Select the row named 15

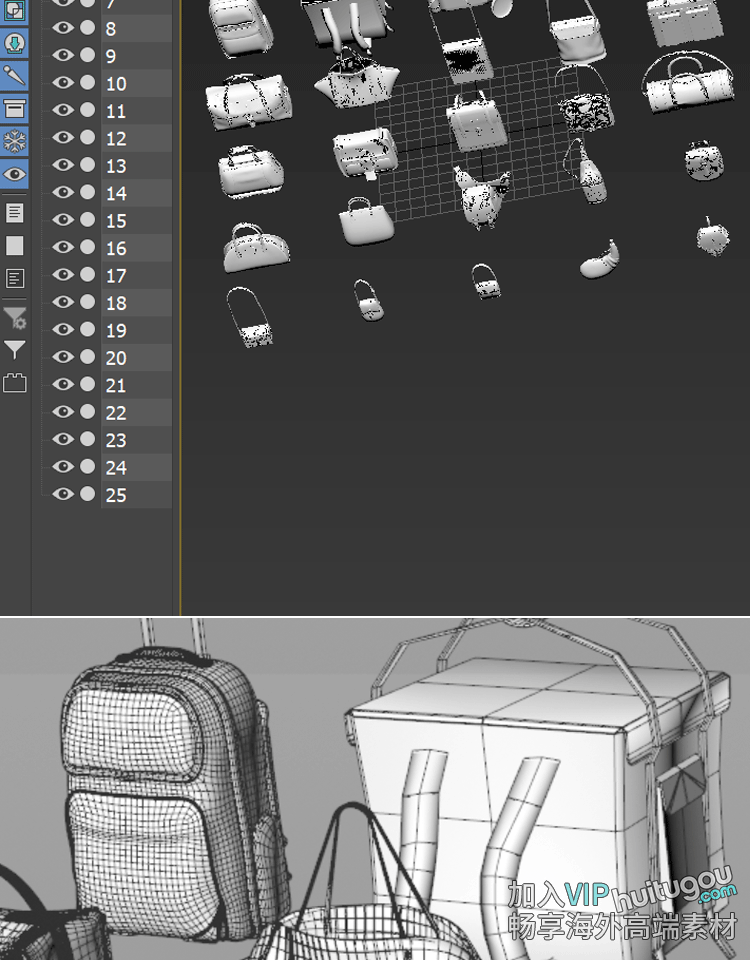coord(136,220)
